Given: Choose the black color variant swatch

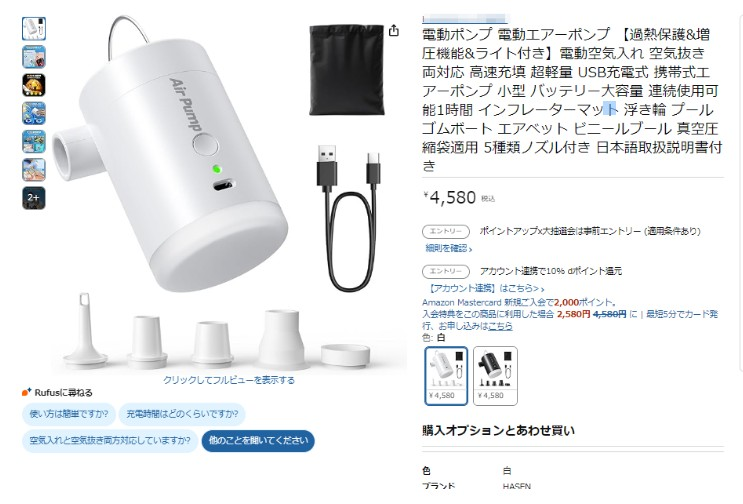Looking at the screenshot, I should pyautogui.click(x=495, y=376).
